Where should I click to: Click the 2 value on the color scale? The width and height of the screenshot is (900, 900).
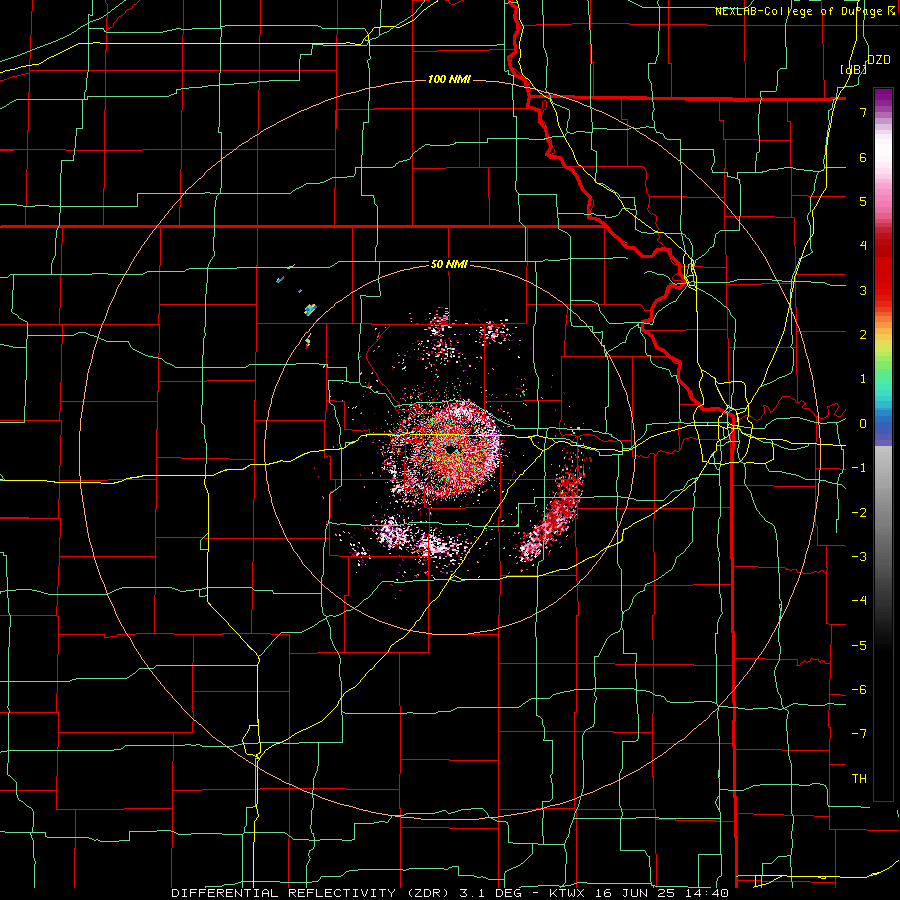(x=863, y=335)
